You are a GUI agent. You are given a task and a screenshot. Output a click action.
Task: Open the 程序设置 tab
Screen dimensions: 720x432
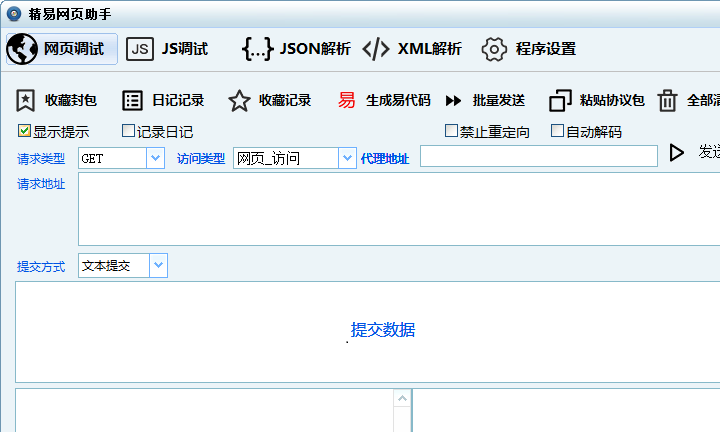[x=529, y=49]
